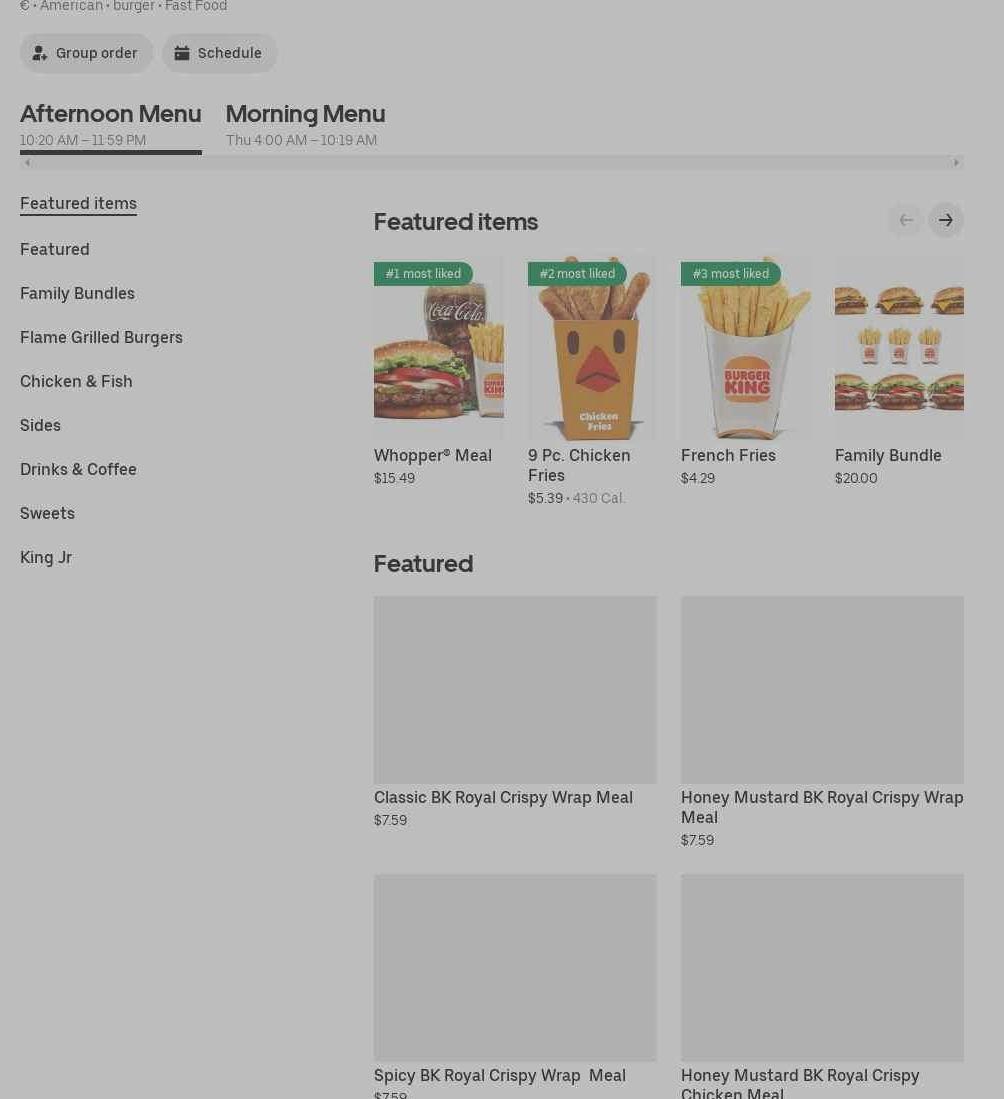Go to Flame Grilled Burgers section

click(x=101, y=338)
